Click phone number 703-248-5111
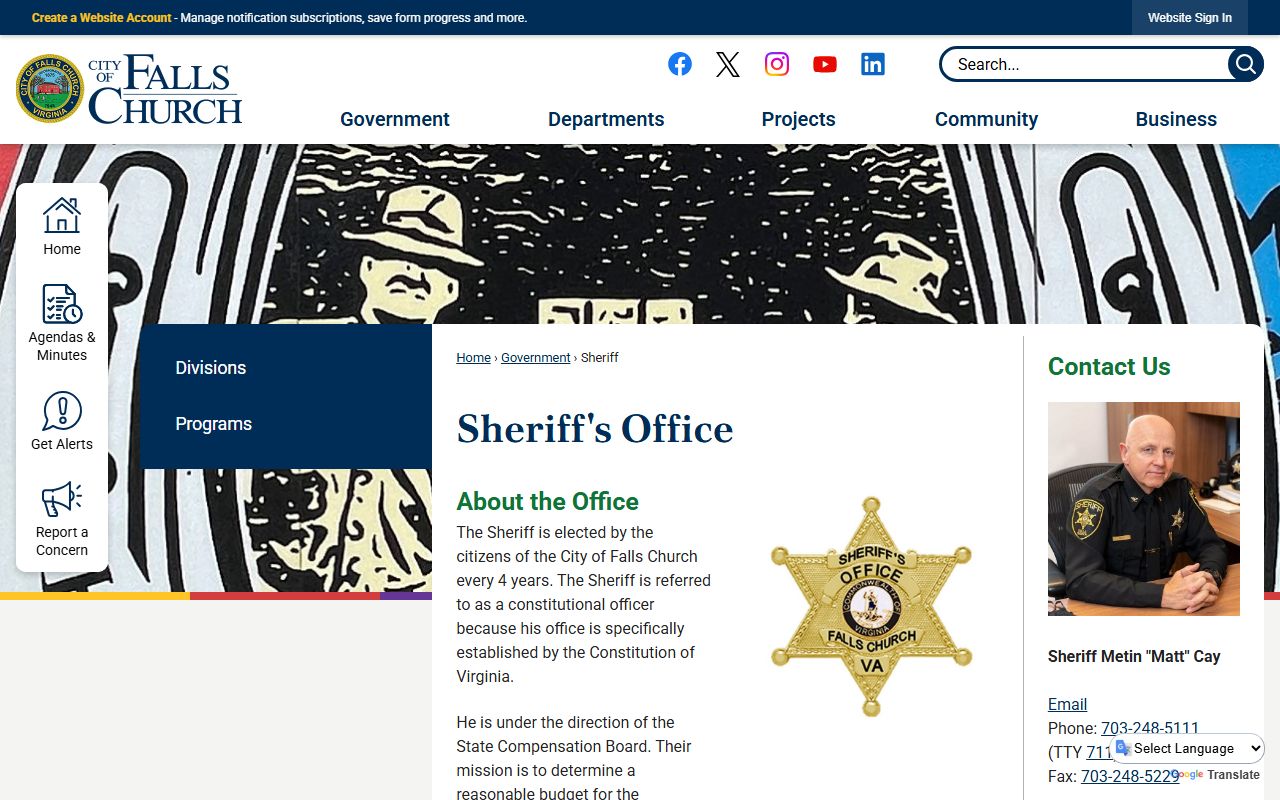 pos(1150,728)
